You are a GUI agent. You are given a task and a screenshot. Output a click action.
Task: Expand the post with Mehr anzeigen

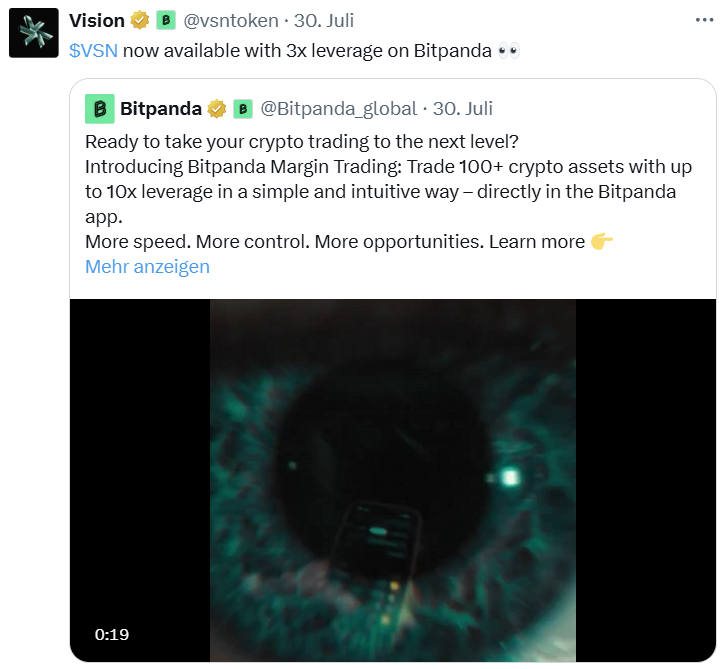tap(148, 267)
